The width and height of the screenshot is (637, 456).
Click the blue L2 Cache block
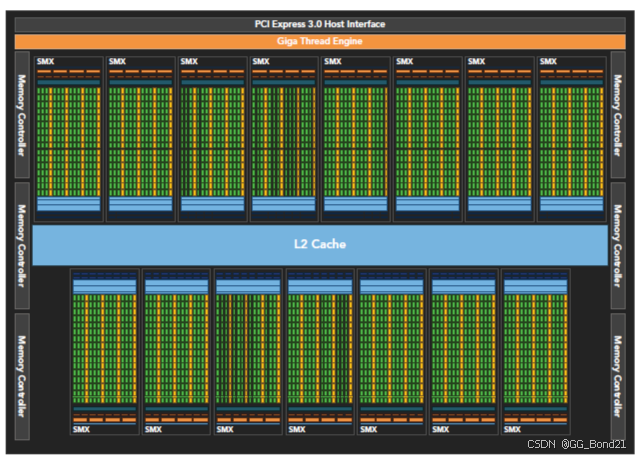pos(320,245)
